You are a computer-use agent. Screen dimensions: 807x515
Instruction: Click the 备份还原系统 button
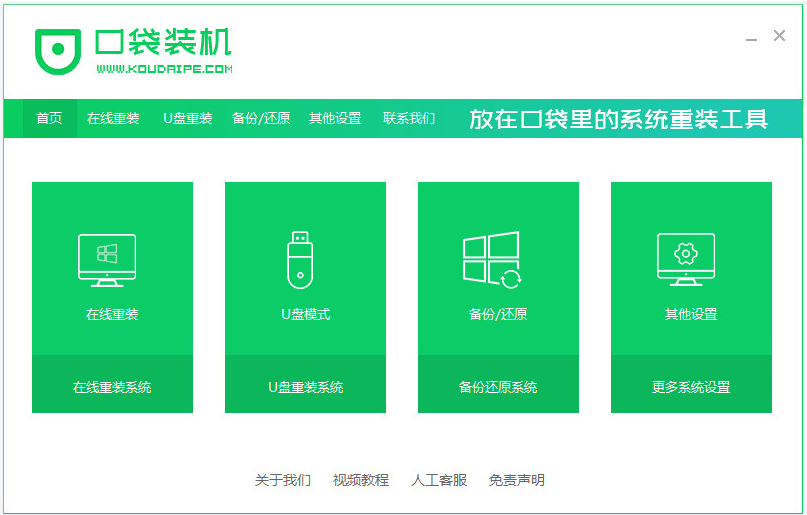coord(498,387)
